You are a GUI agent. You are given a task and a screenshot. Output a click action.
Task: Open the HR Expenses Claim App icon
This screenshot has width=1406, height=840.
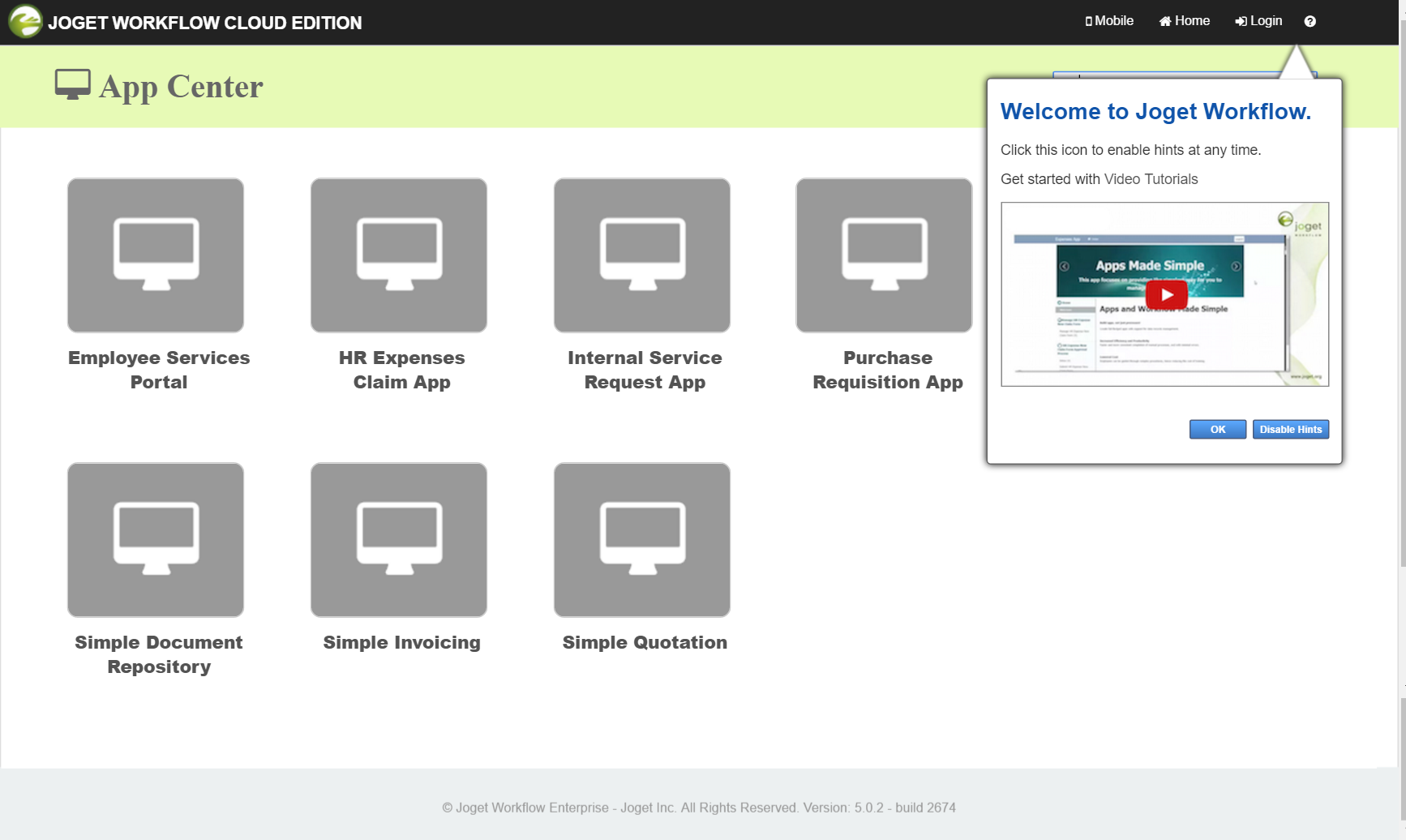(x=399, y=255)
